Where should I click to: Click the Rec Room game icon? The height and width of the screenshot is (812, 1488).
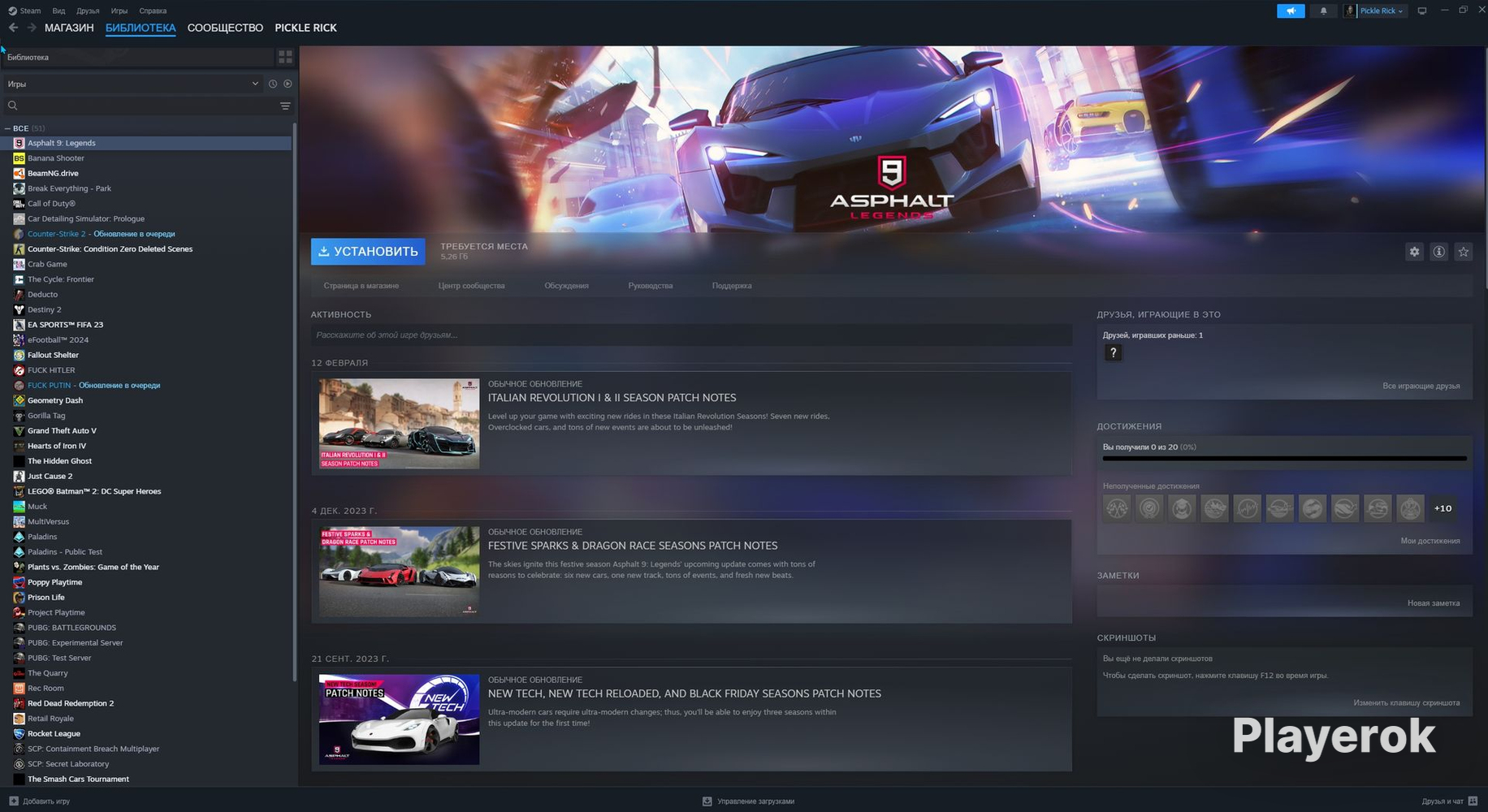(x=19, y=688)
